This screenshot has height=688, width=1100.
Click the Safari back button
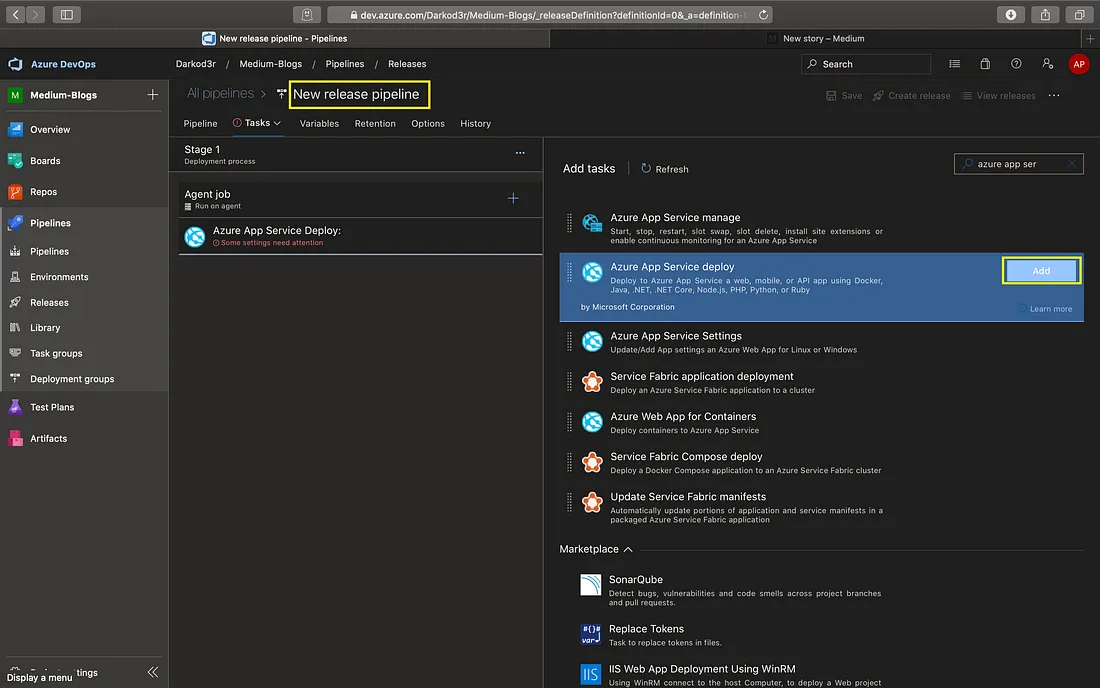click(15, 15)
